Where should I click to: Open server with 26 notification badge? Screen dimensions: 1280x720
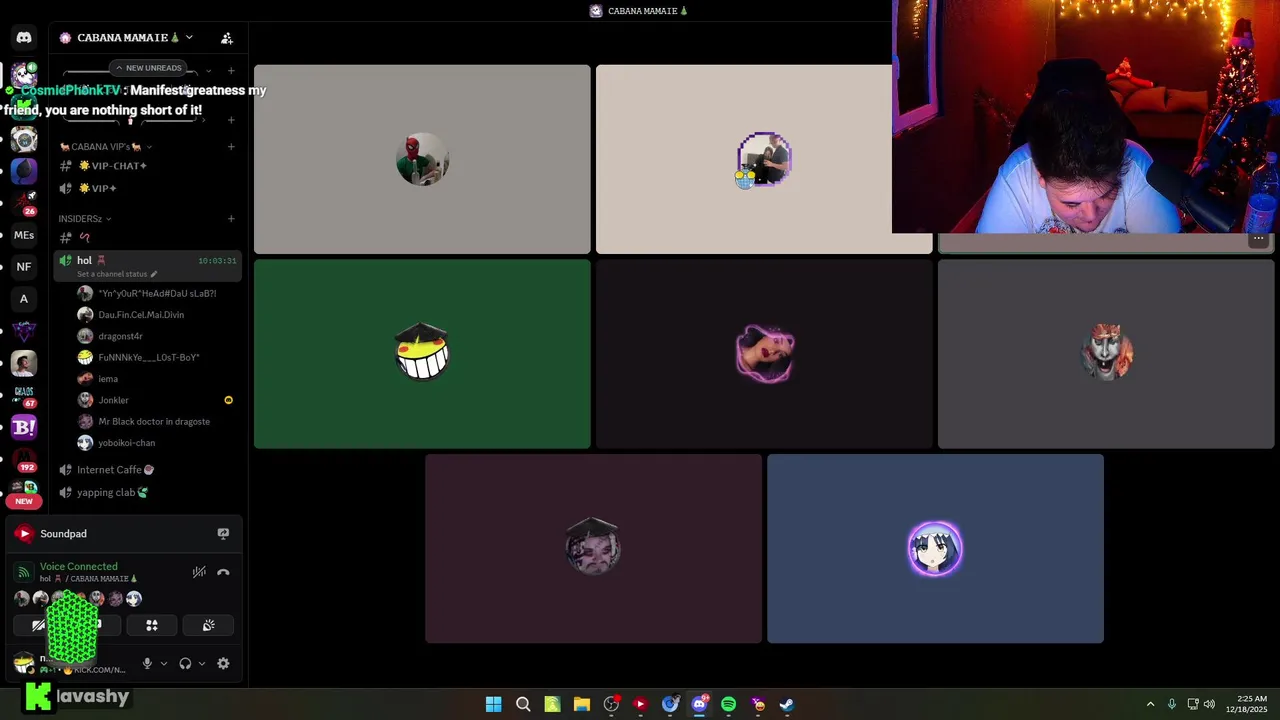pyautogui.click(x=24, y=204)
